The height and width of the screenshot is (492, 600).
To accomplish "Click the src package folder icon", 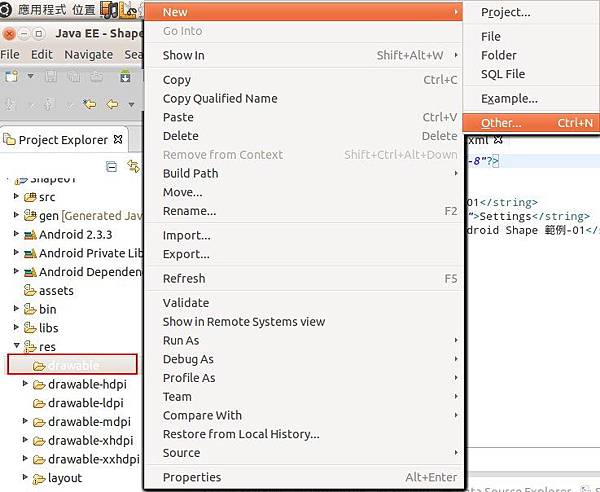I will (30, 197).
